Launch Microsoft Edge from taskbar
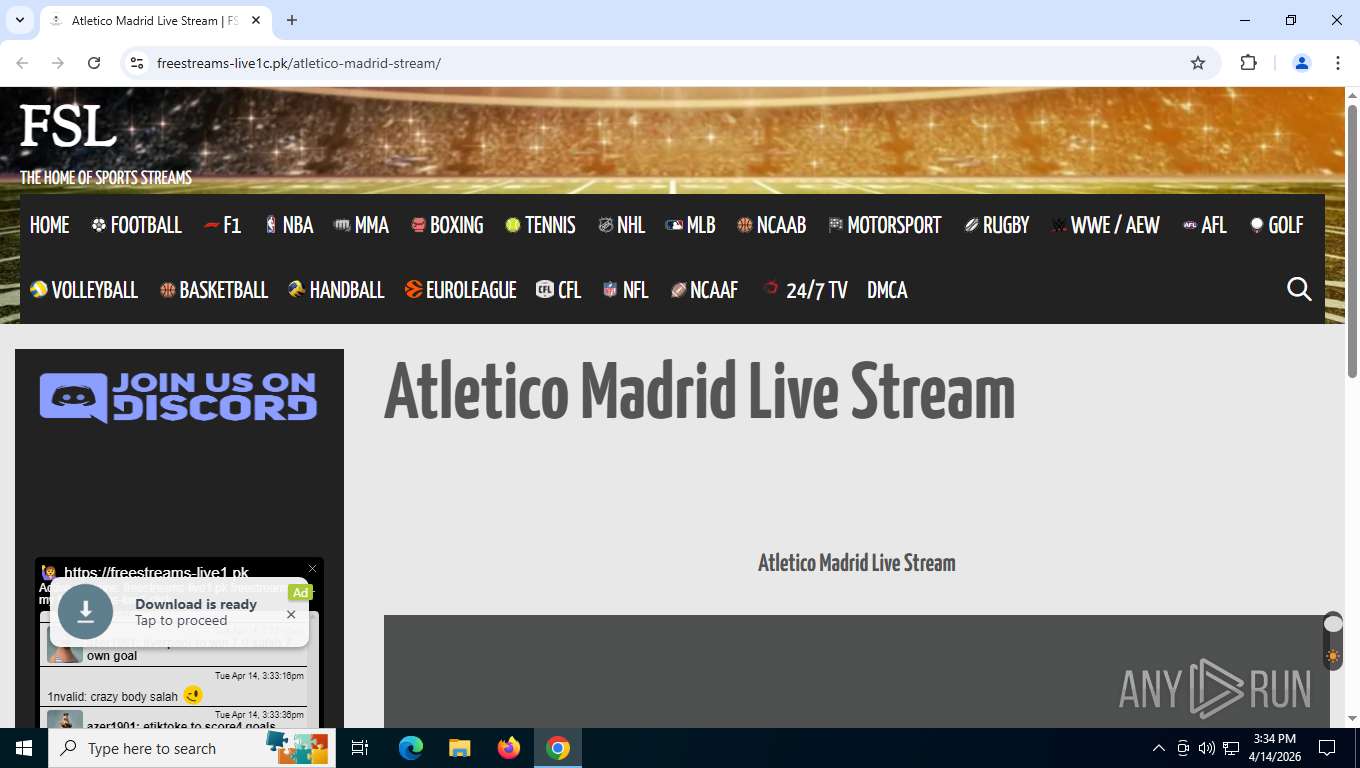Screen dimensions: 1360x768 (x=410, y=748)
